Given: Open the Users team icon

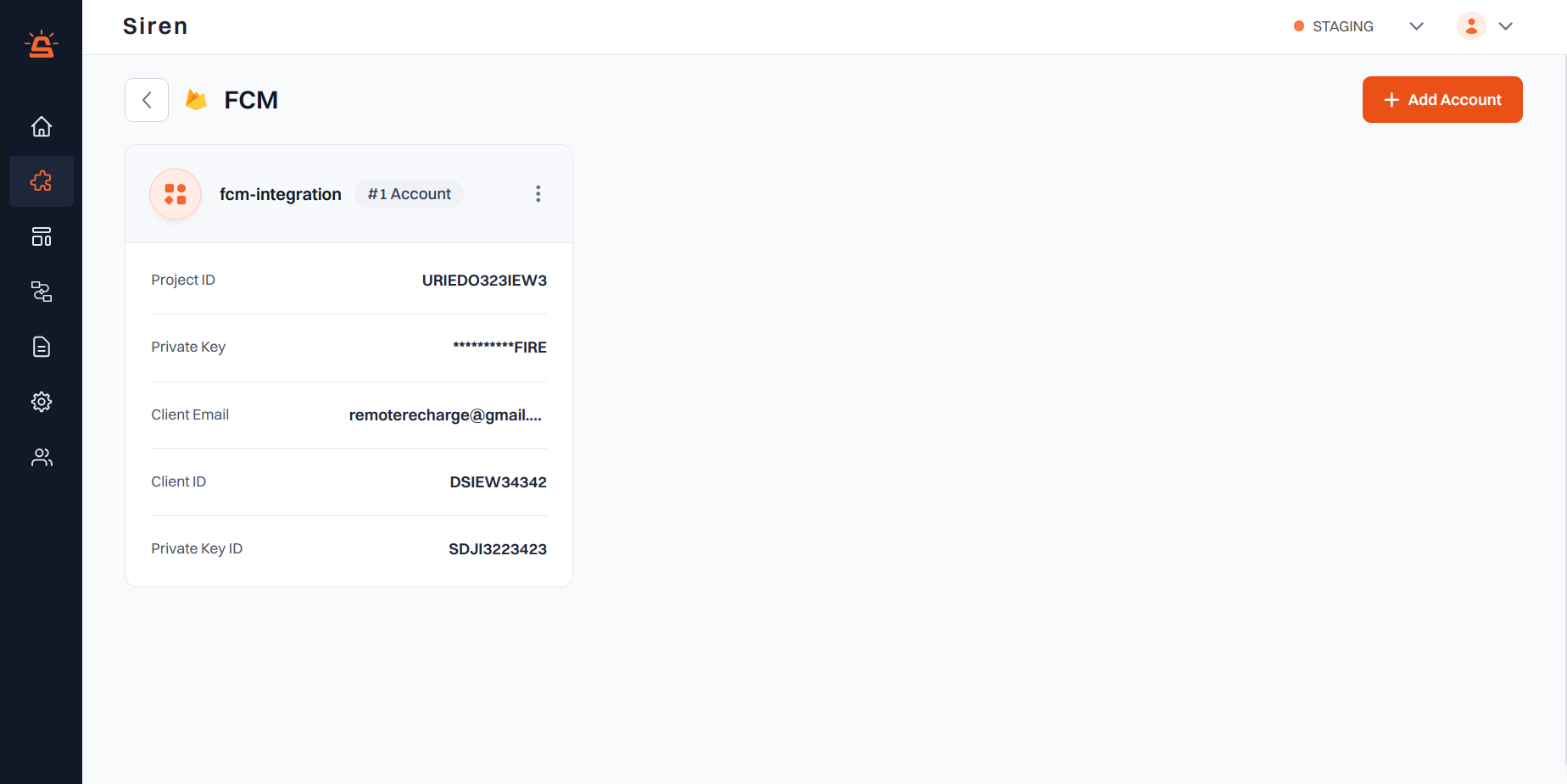Looking at the screenshot, I should (x=42, y=458).
